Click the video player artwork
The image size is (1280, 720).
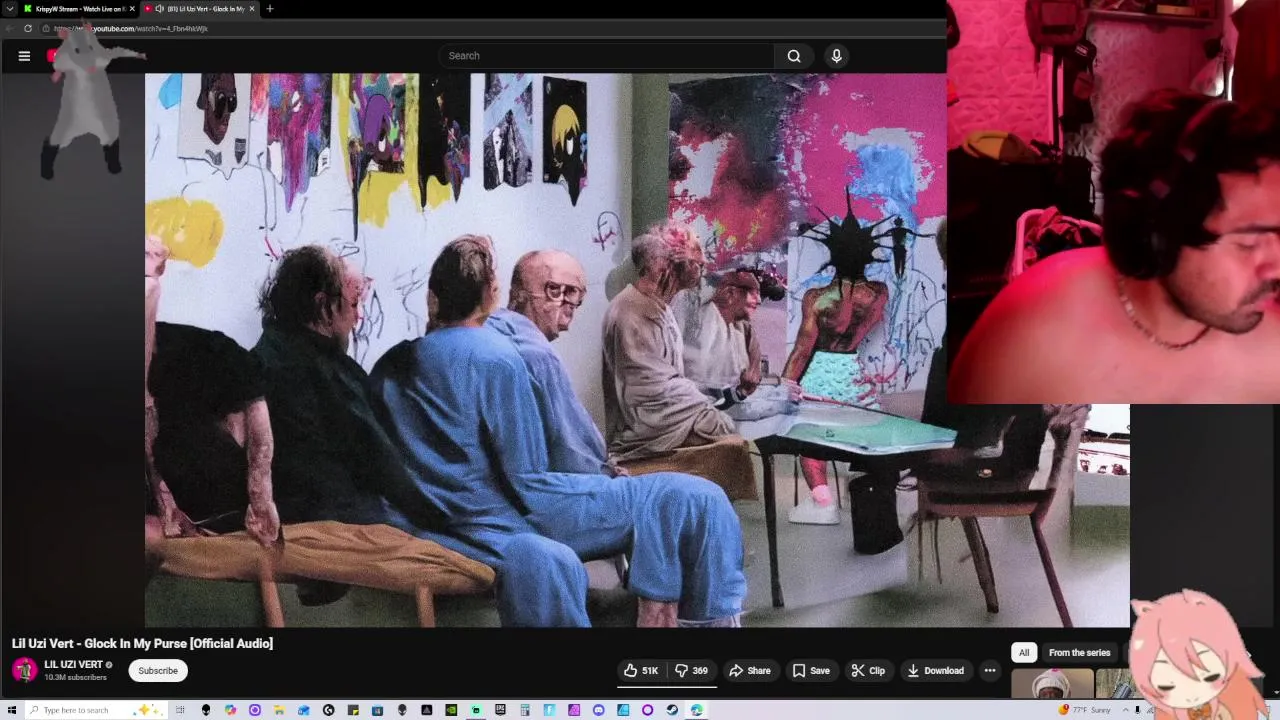click(637, 350)
